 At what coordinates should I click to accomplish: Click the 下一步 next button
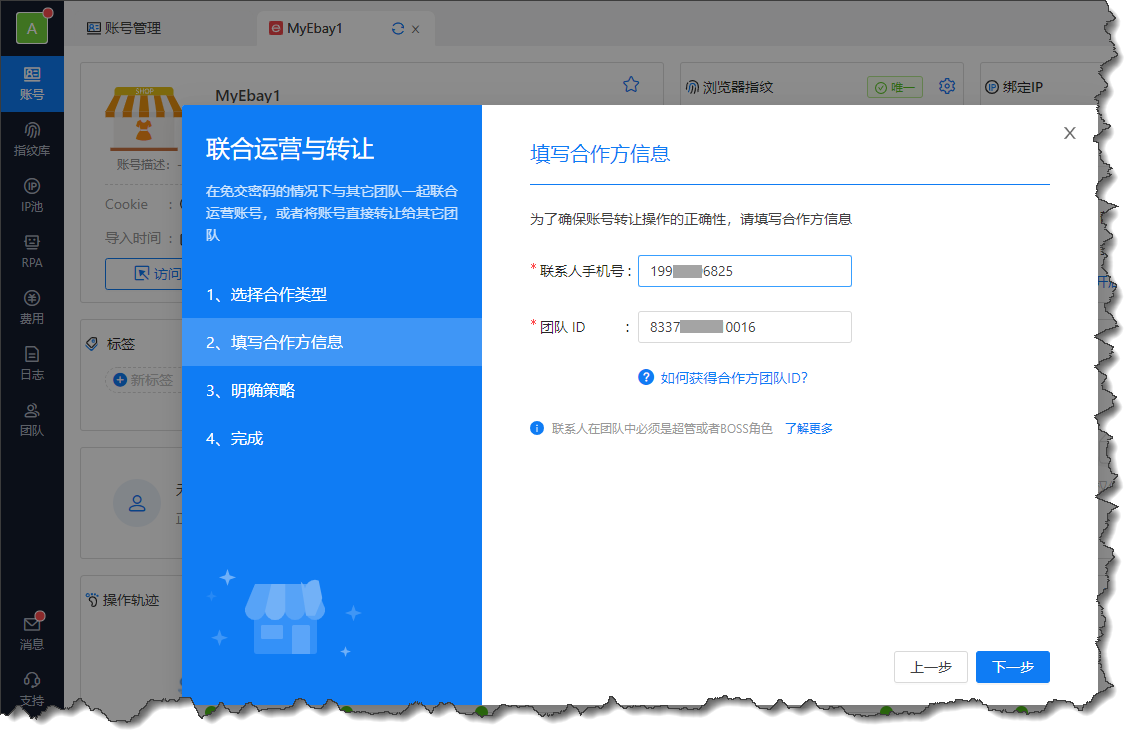[x=1012, y=667]
